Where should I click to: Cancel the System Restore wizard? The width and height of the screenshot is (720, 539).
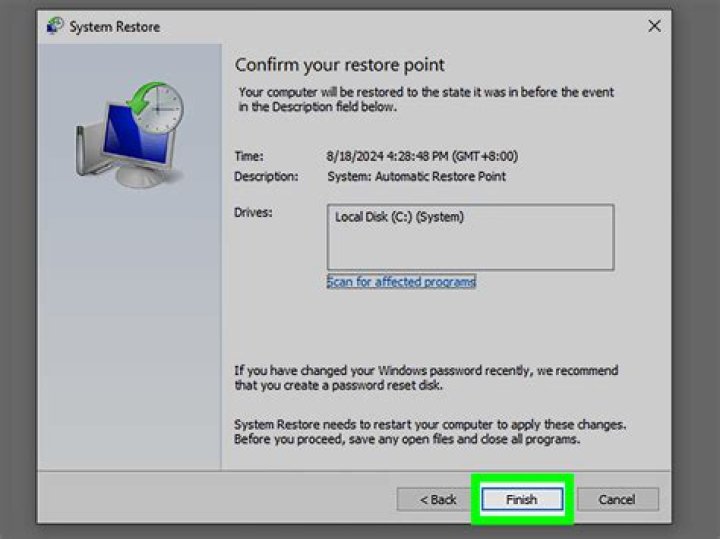(617, 499)
